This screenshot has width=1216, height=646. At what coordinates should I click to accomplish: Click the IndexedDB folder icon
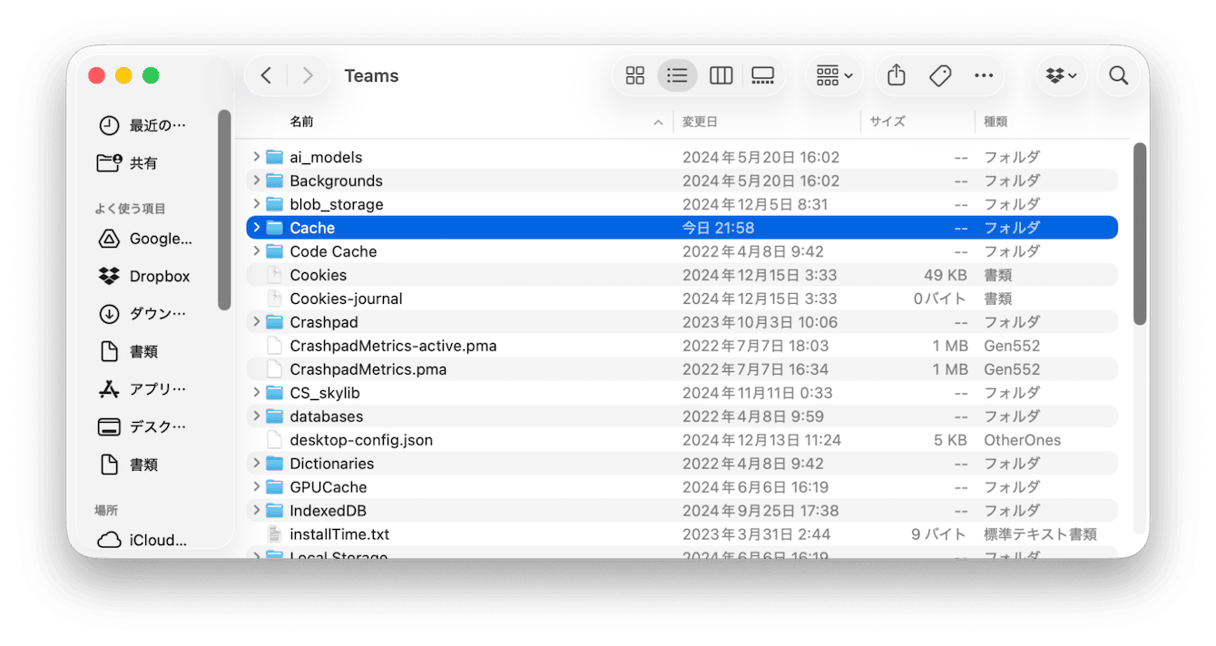(x=275, y=510)
